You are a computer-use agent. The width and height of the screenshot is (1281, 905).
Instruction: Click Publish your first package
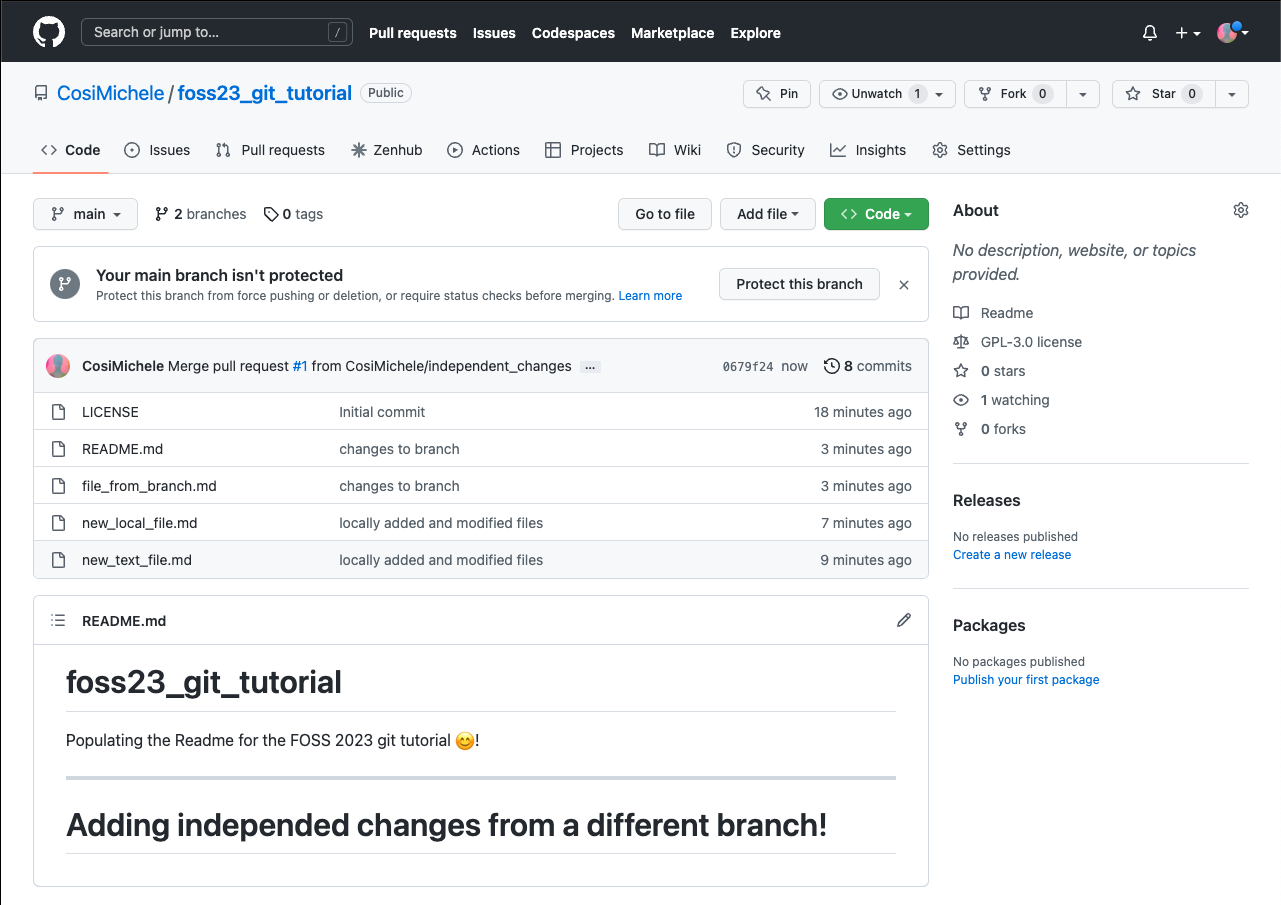(1026, 680)
